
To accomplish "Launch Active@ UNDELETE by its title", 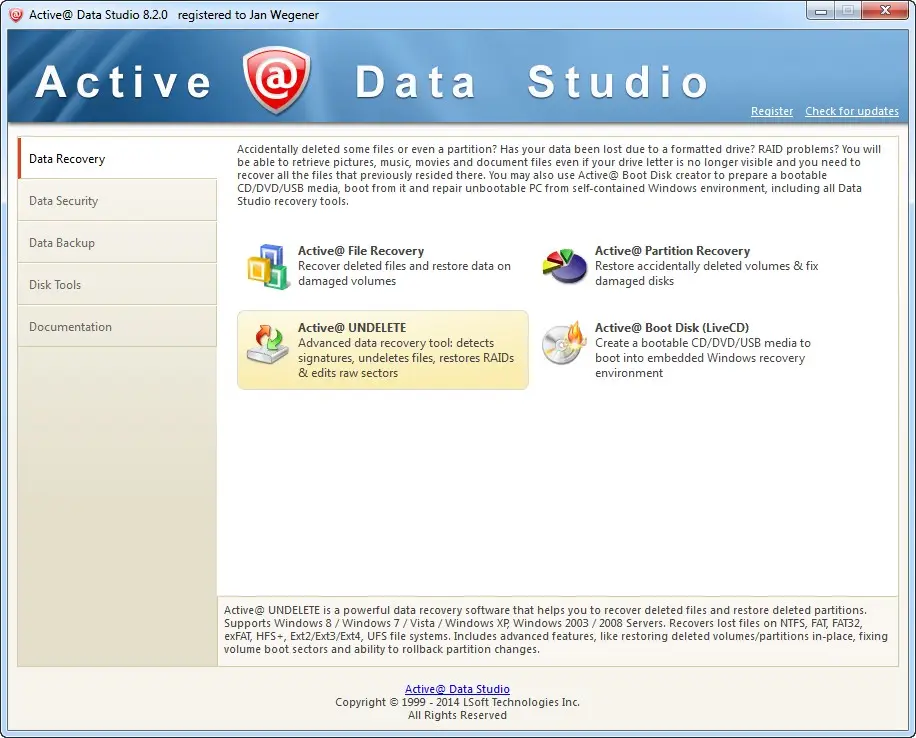I will (x=352, y=328).
